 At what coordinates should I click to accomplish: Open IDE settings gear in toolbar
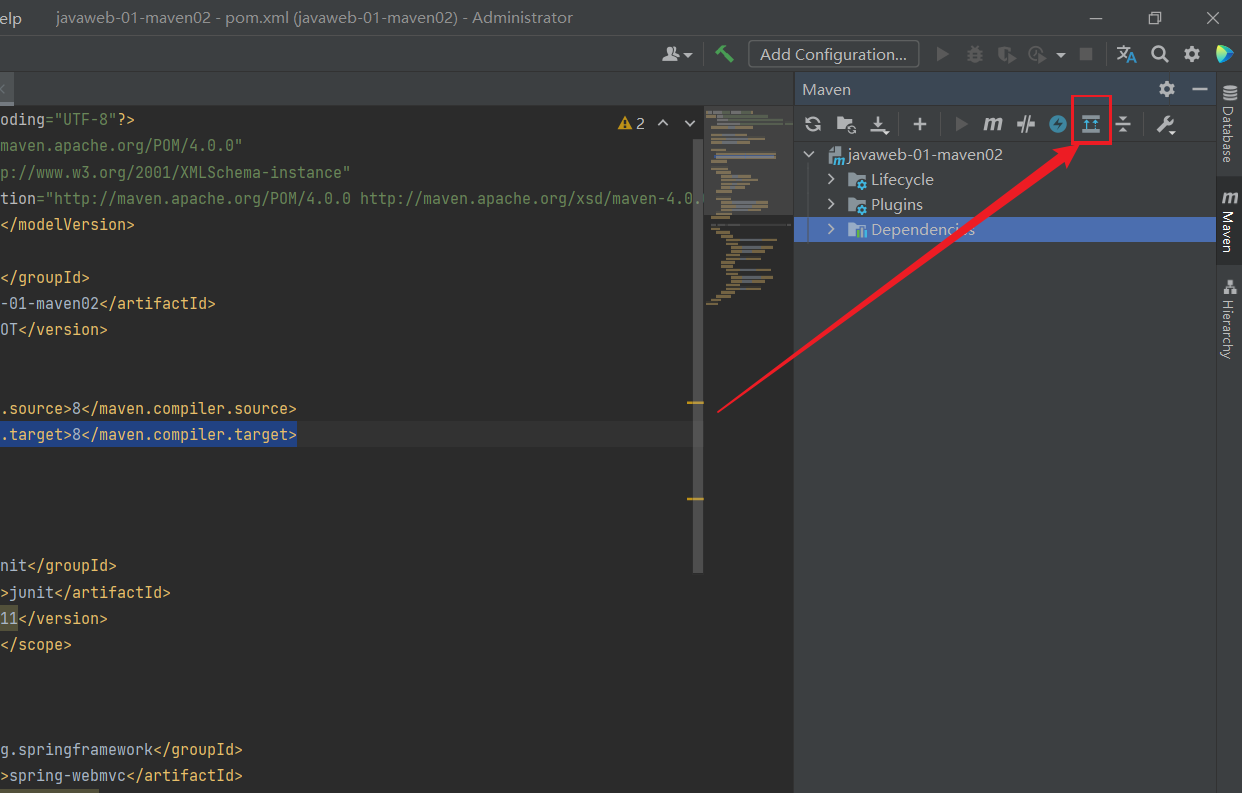coord(1192,54)
